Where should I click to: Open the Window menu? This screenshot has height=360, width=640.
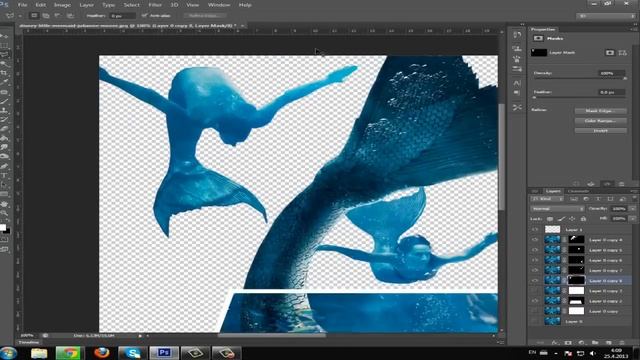(219, 5)
